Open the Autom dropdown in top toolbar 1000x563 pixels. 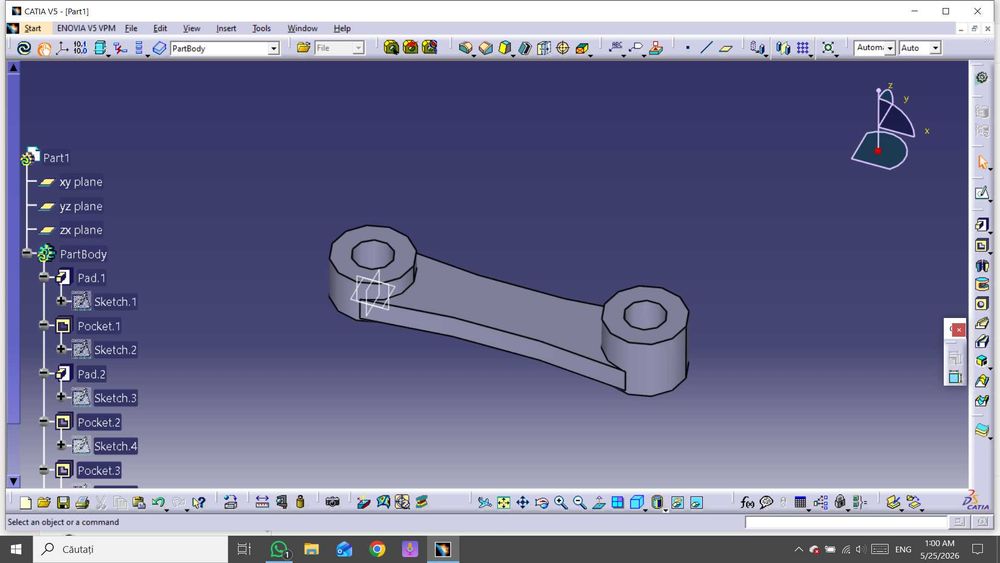[x=890, y=48]
